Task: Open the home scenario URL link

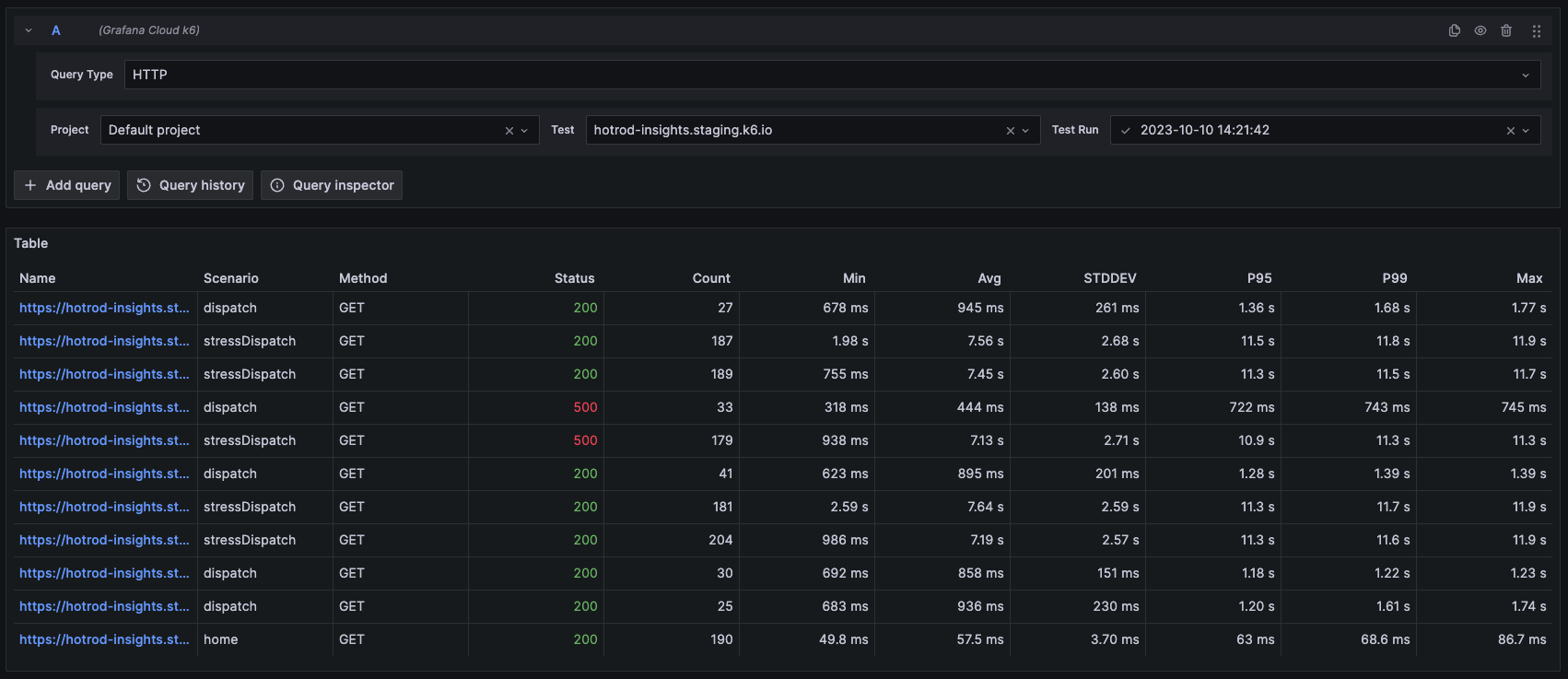Action: (x=104, y=639)
